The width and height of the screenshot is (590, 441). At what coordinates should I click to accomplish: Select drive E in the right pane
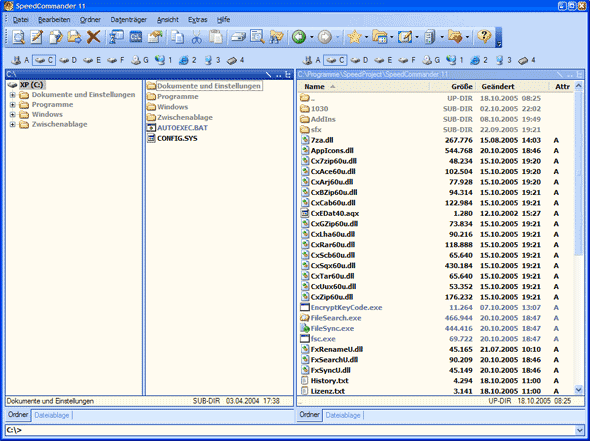384,60
